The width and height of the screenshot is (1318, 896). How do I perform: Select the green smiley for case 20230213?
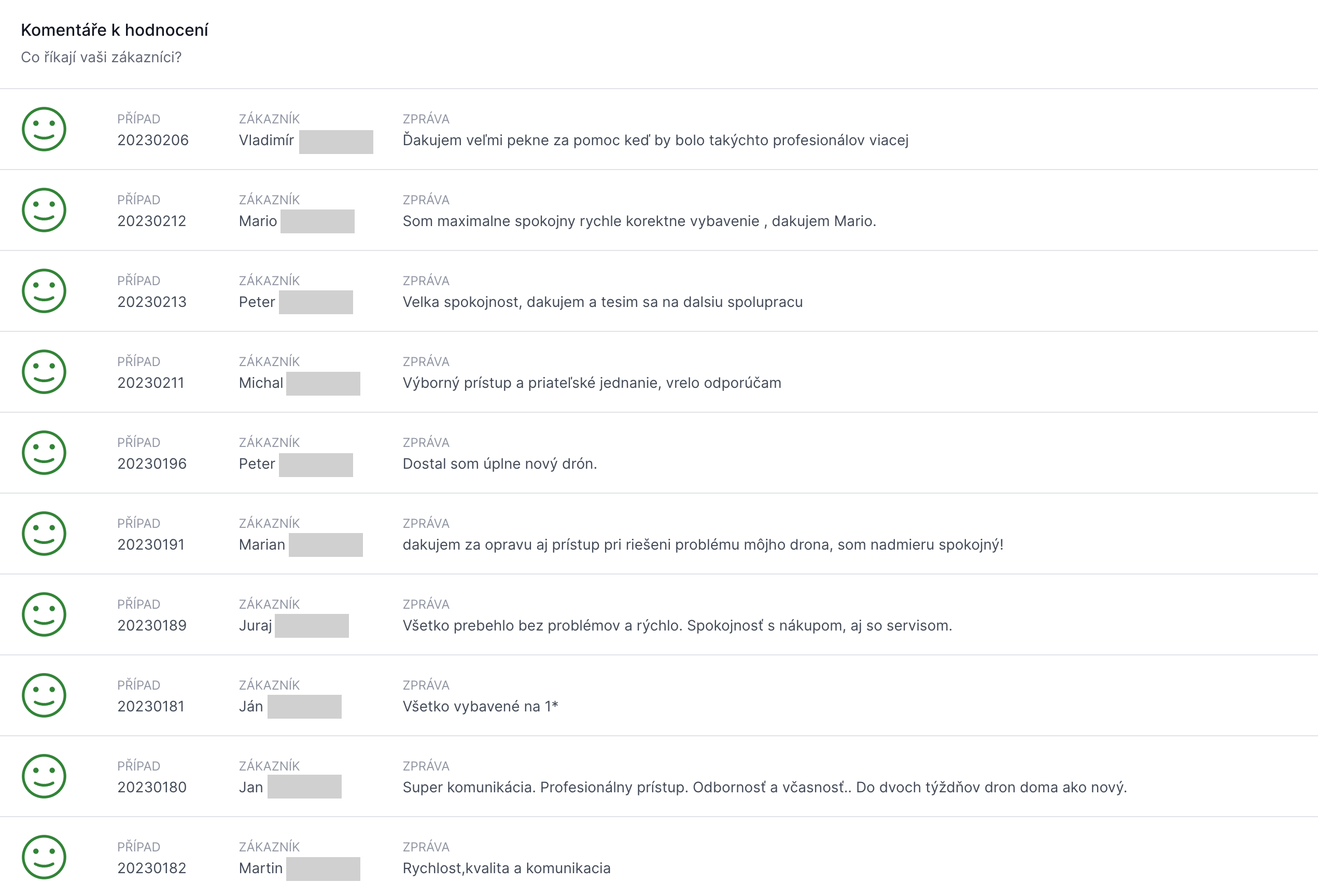click(44, 291)
